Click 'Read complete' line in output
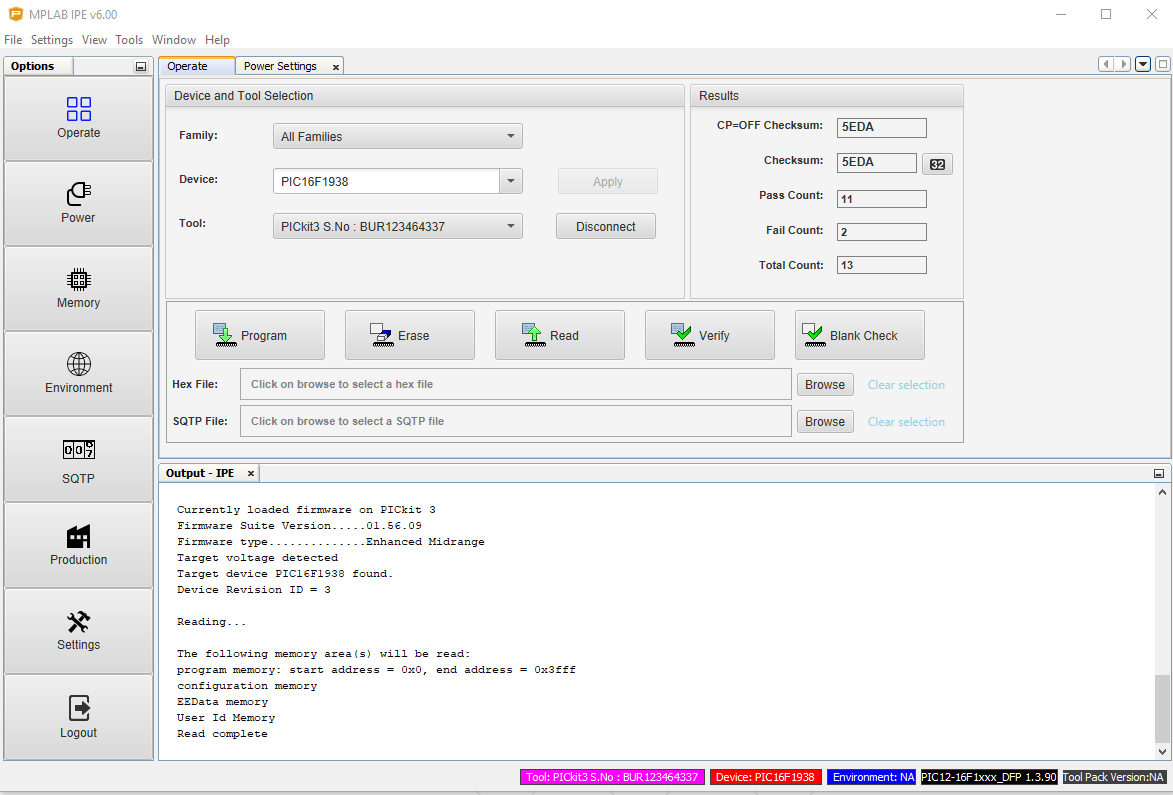 (222, 734)
